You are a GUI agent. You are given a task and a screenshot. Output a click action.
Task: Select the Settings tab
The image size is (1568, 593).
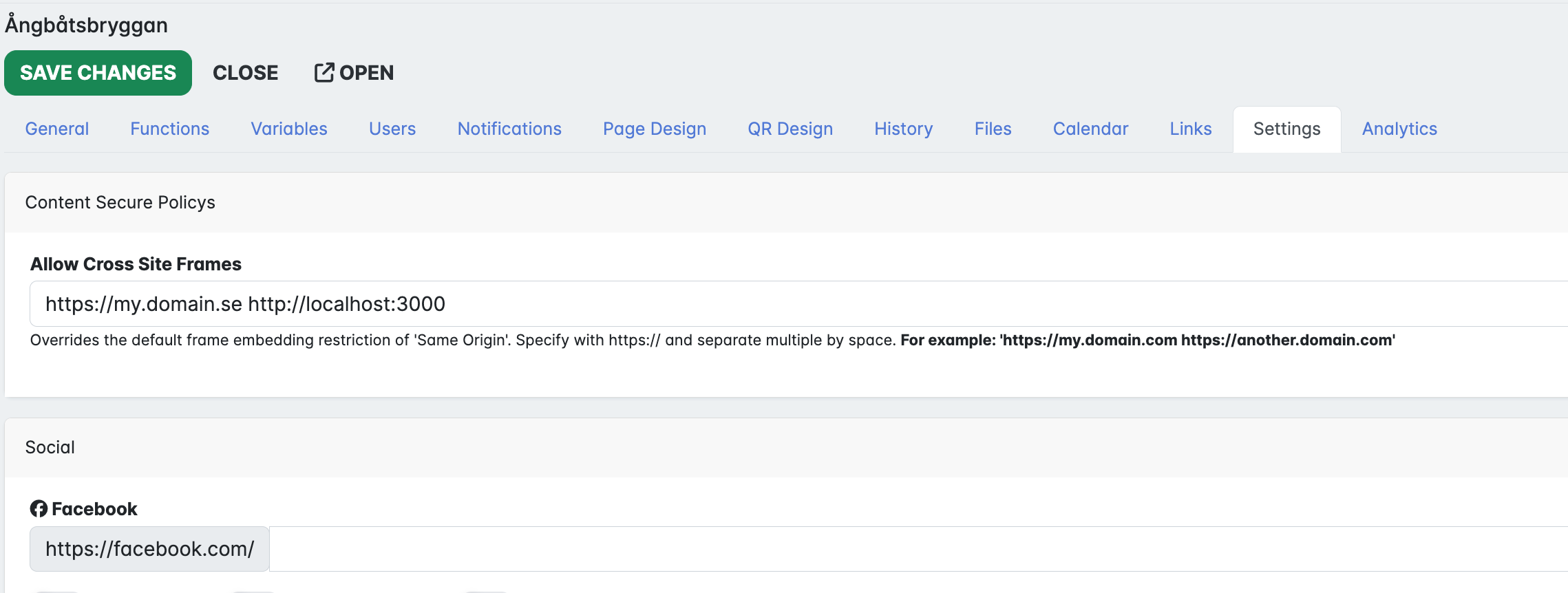[x=1286, y=129]
